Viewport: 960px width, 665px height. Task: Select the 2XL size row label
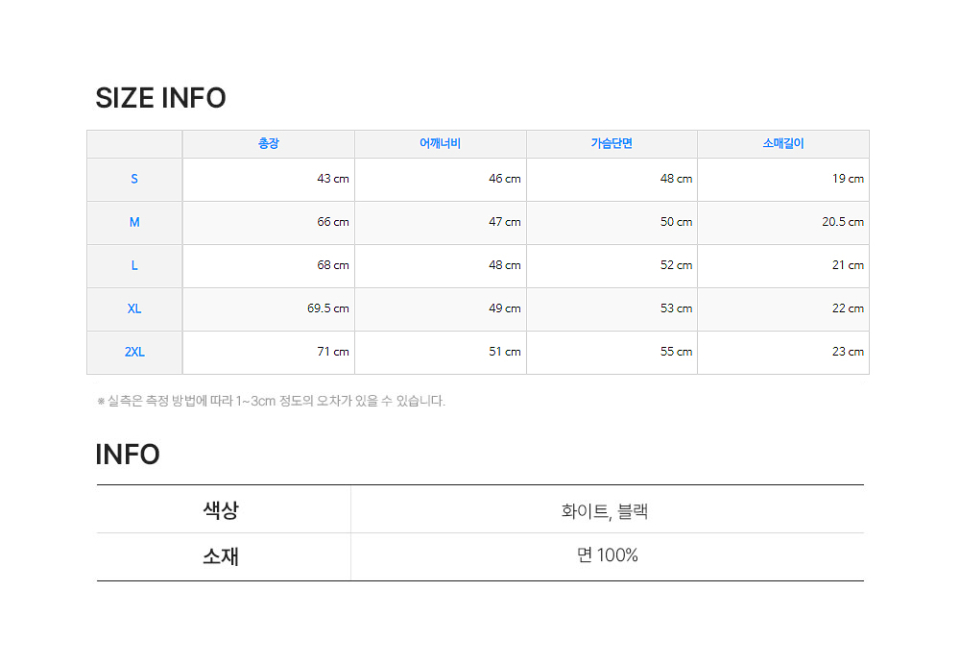[134, 352]
